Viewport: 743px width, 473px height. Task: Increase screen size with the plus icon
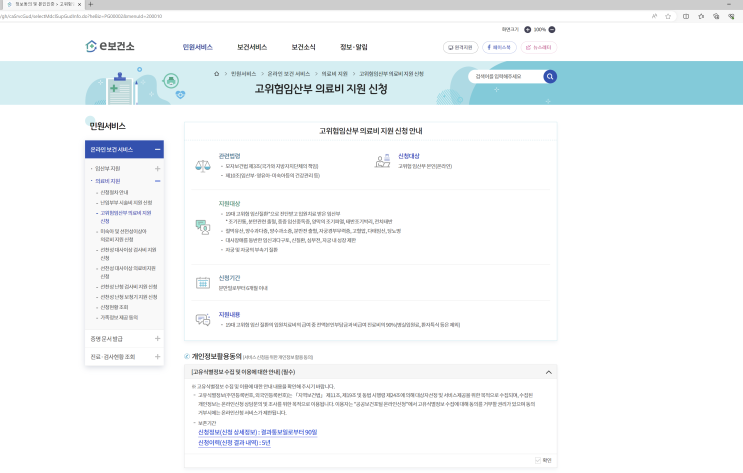tap(527, 29)
